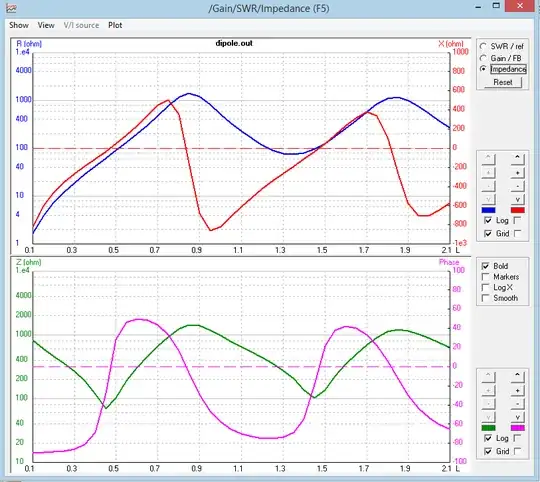
Task: Open the red X curve color swatch
Action: (x=518, y=210)
